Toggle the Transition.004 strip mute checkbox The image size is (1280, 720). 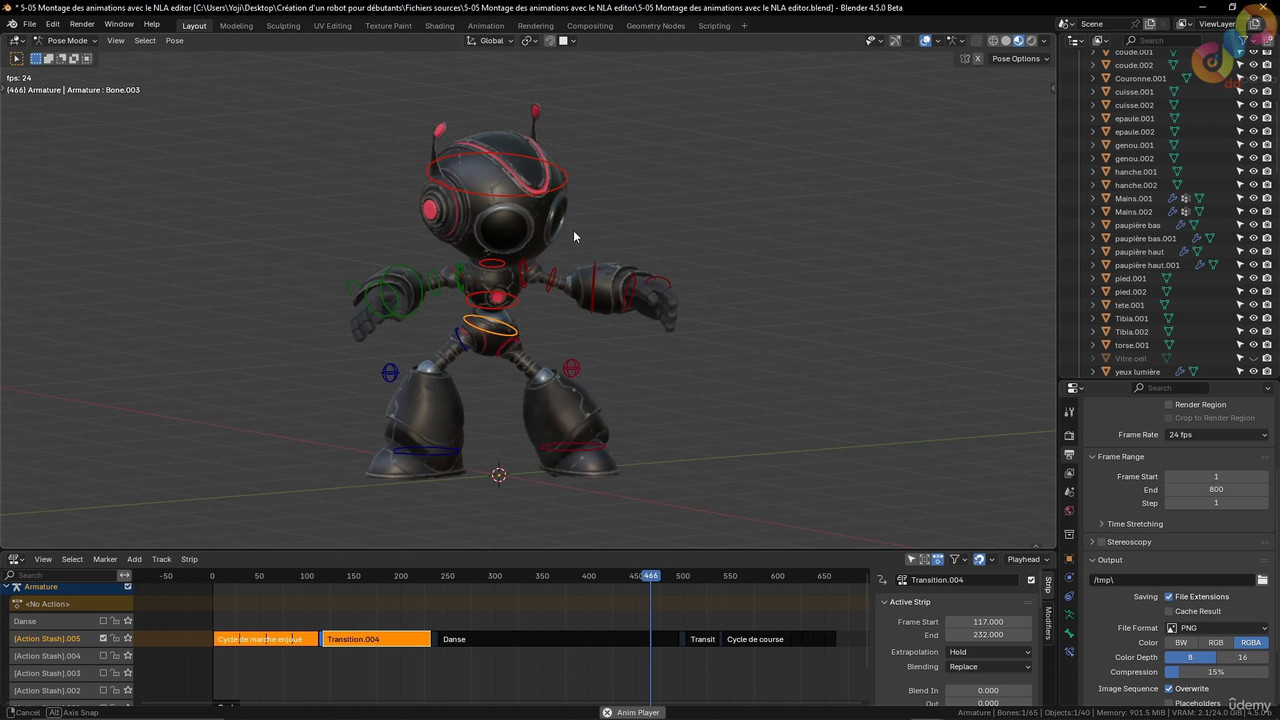1031,580
